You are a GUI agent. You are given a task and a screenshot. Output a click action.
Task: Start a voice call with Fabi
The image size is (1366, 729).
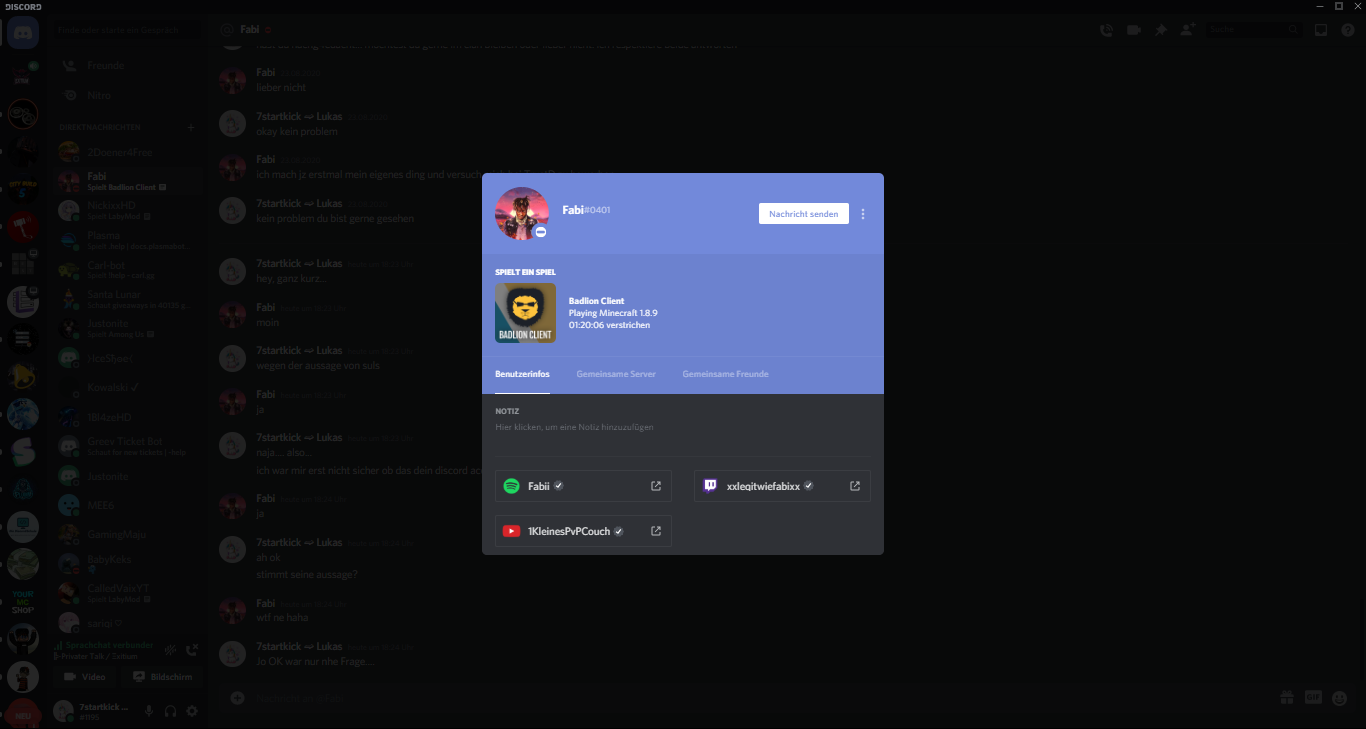(1106, 30)
